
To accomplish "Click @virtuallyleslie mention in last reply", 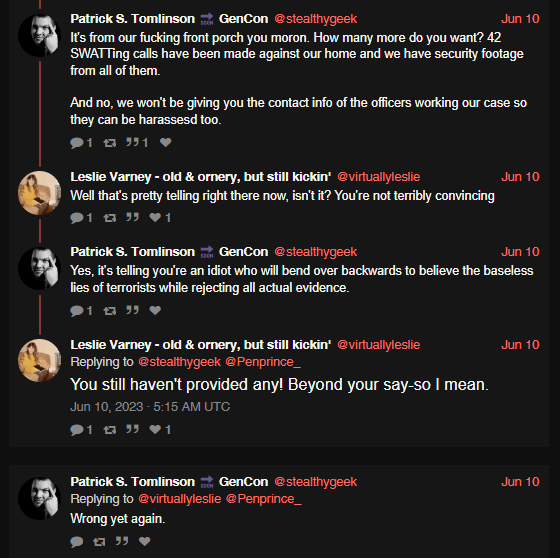I will (179, 499).
